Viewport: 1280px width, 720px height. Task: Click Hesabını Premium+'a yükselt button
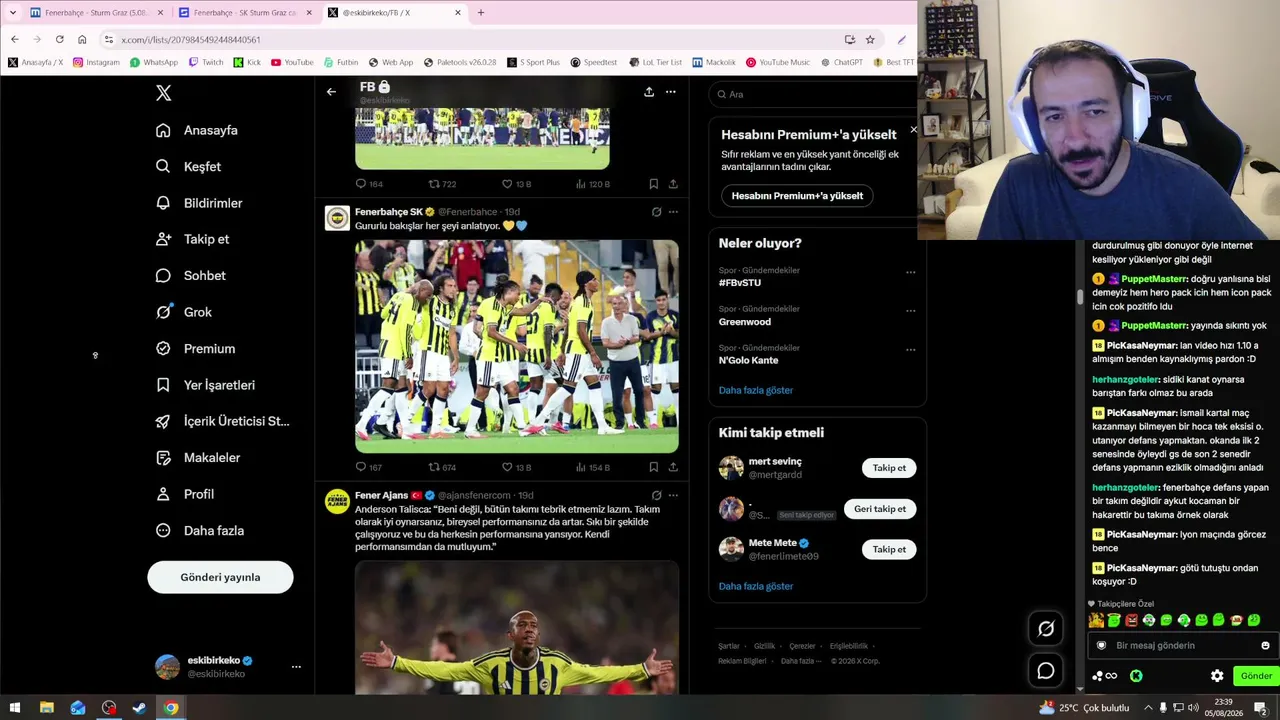797,196
